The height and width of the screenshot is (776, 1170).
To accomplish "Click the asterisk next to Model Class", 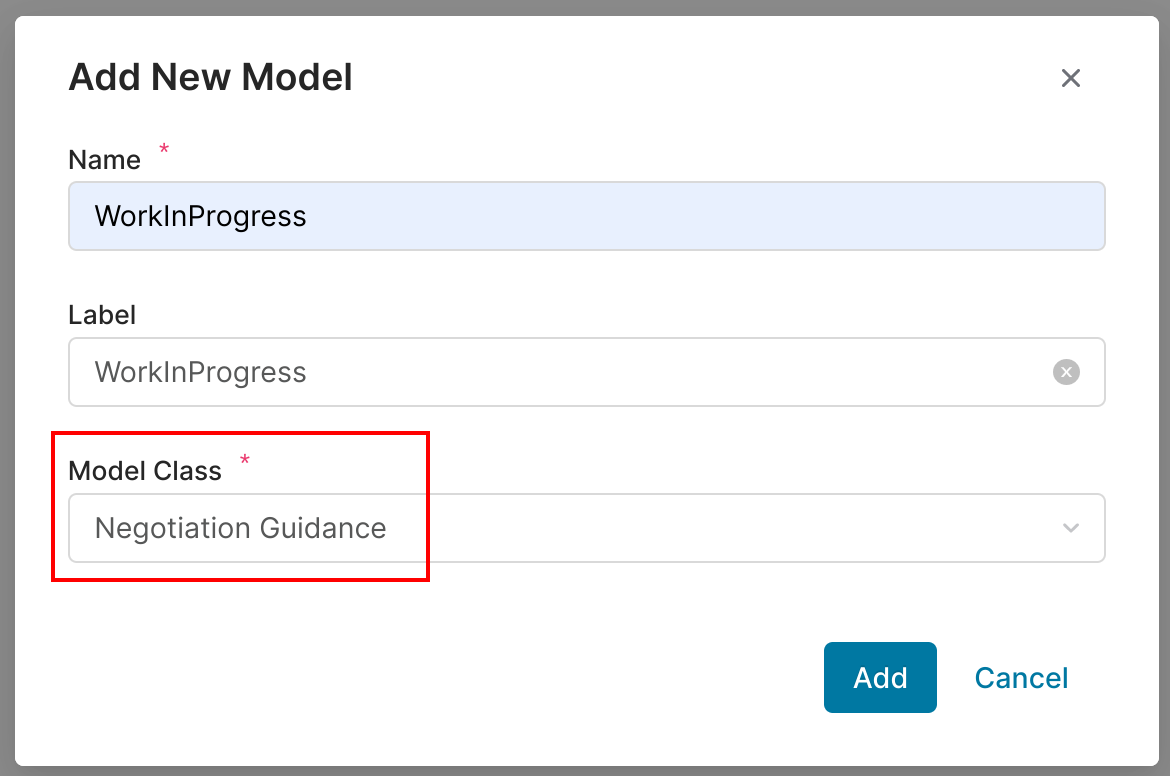I will point(245,461).
